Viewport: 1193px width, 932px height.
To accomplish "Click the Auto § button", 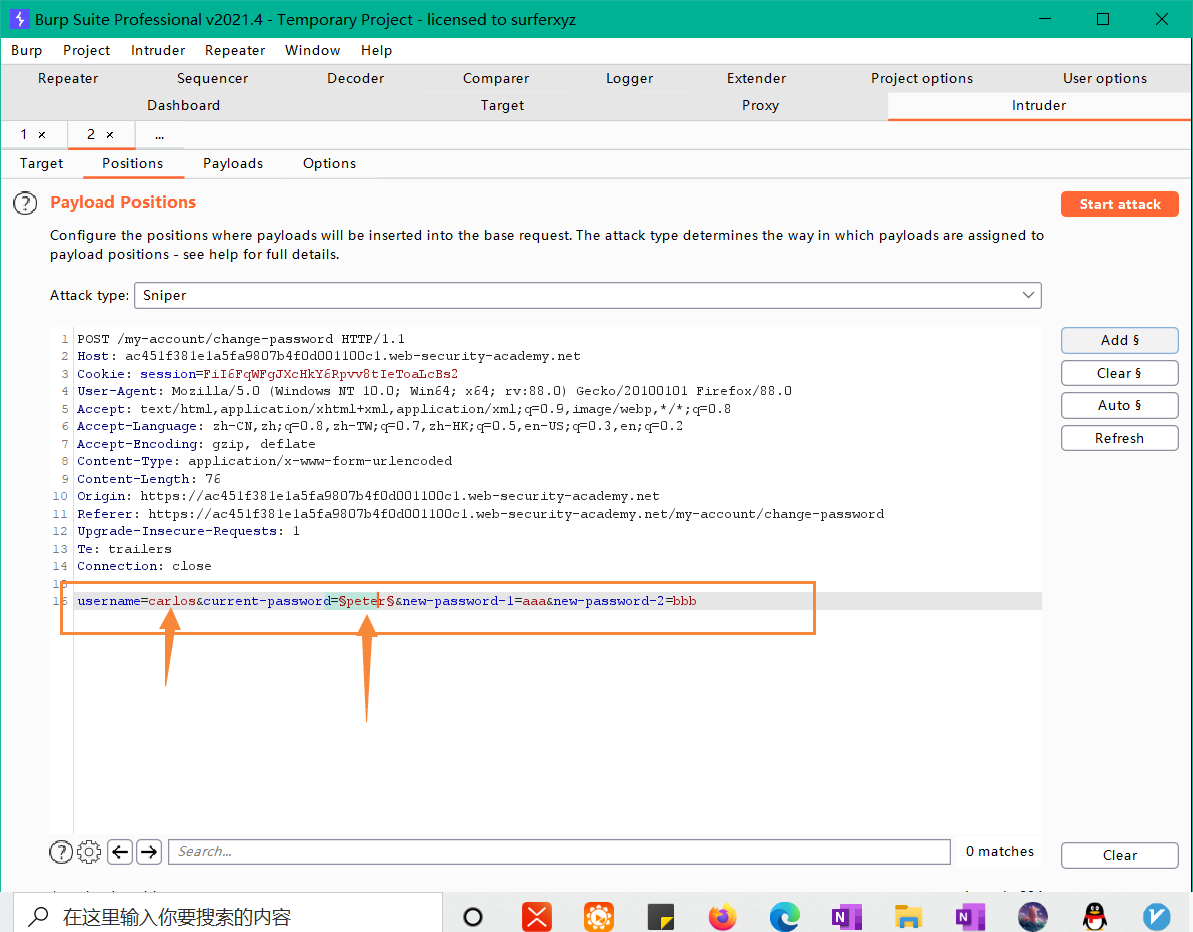I will pyautogui.click(x=1120, y=406).
